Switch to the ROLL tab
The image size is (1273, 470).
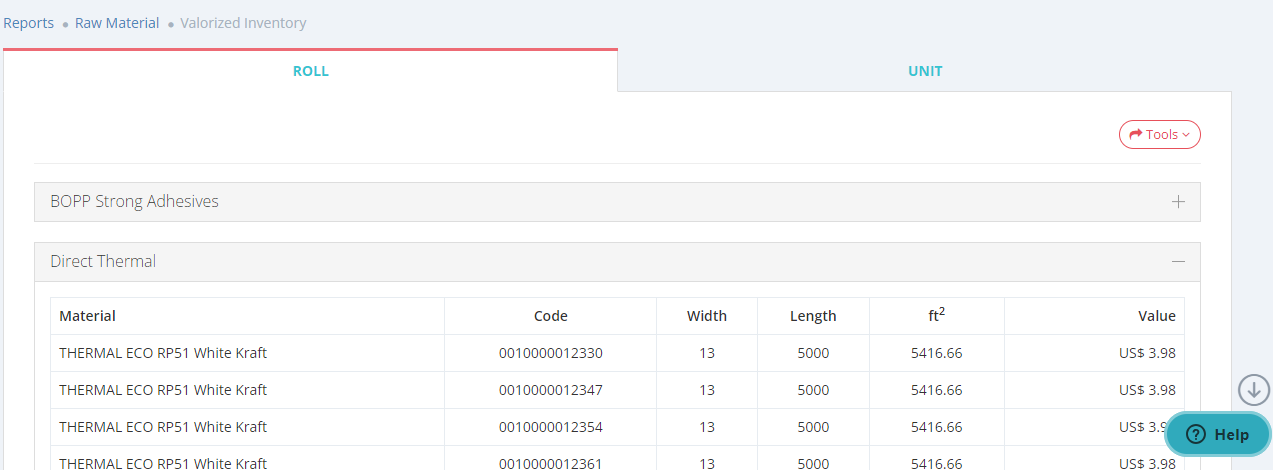tap(310, 71)
